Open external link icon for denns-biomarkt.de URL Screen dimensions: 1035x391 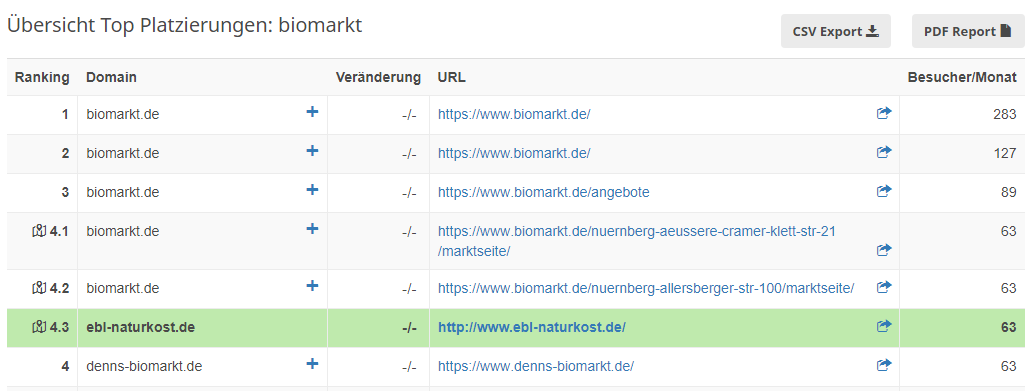[884, 365]
